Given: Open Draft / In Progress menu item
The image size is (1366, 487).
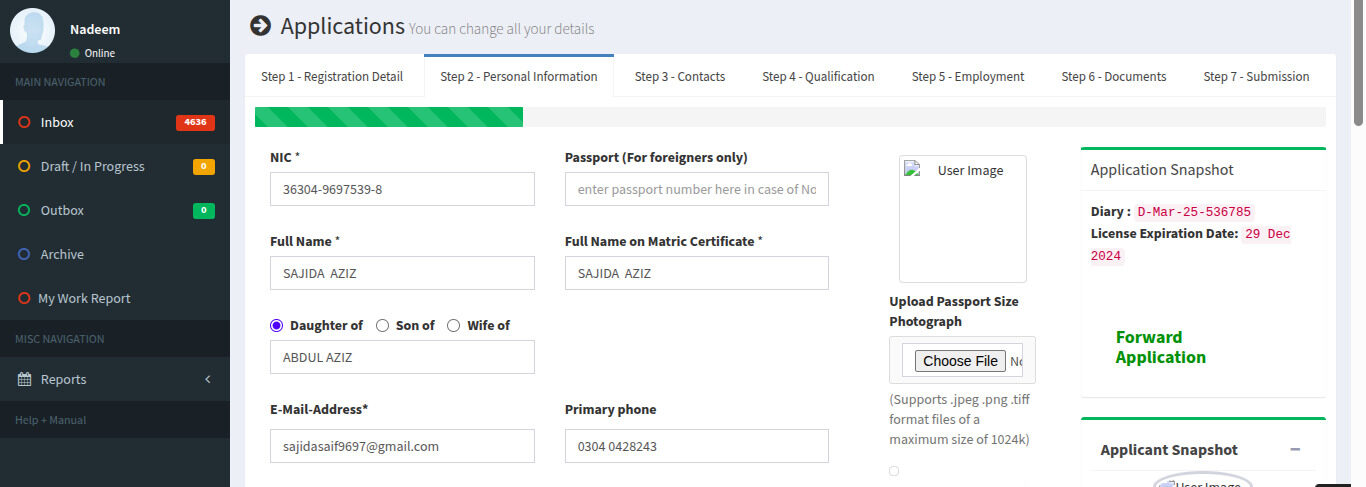Looking at the screenshot, I should 115,166.
